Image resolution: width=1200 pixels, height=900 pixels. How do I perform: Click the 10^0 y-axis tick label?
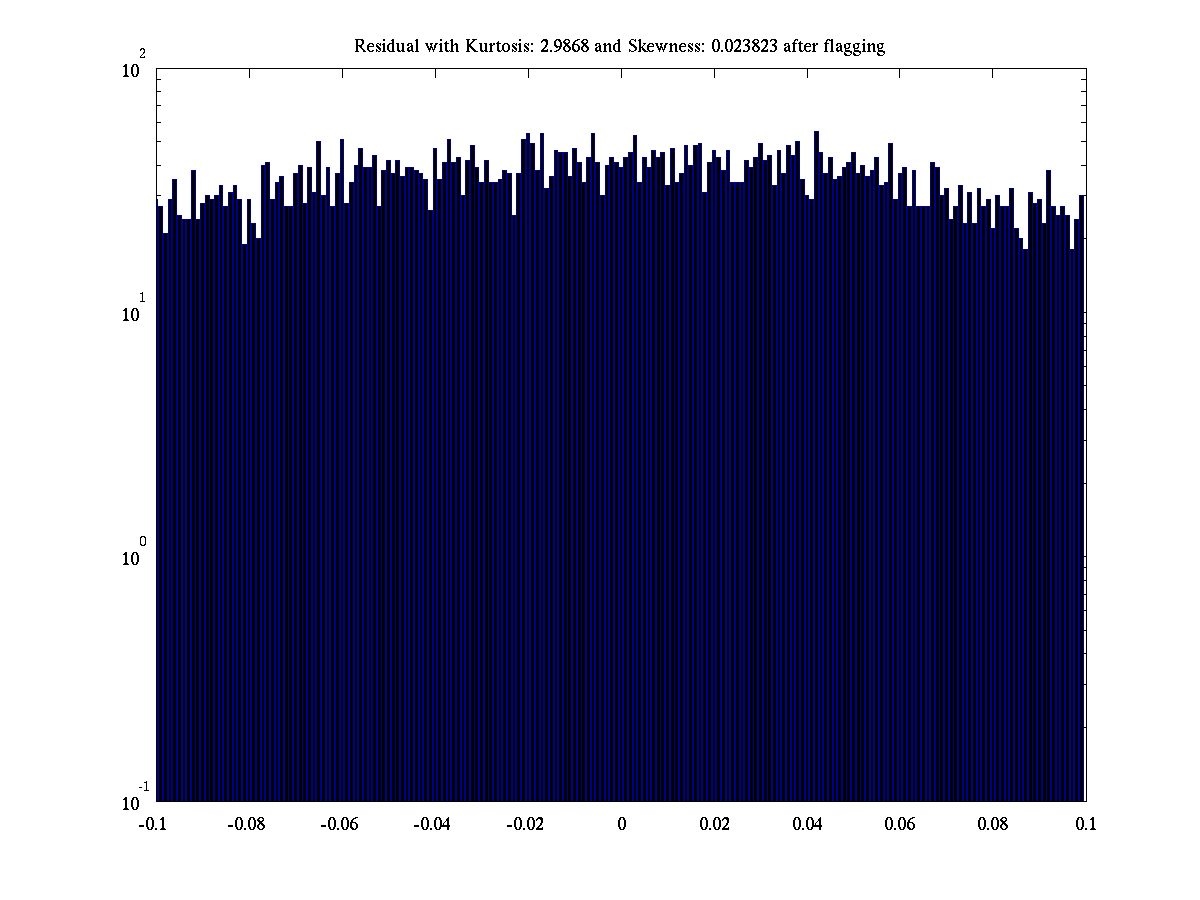[x=135, y=556]
